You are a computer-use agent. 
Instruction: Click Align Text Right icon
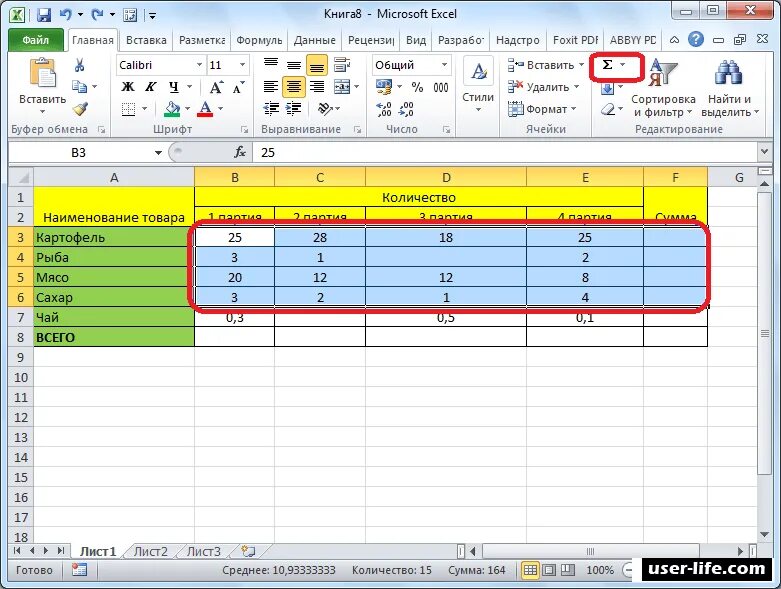point(317,87)
